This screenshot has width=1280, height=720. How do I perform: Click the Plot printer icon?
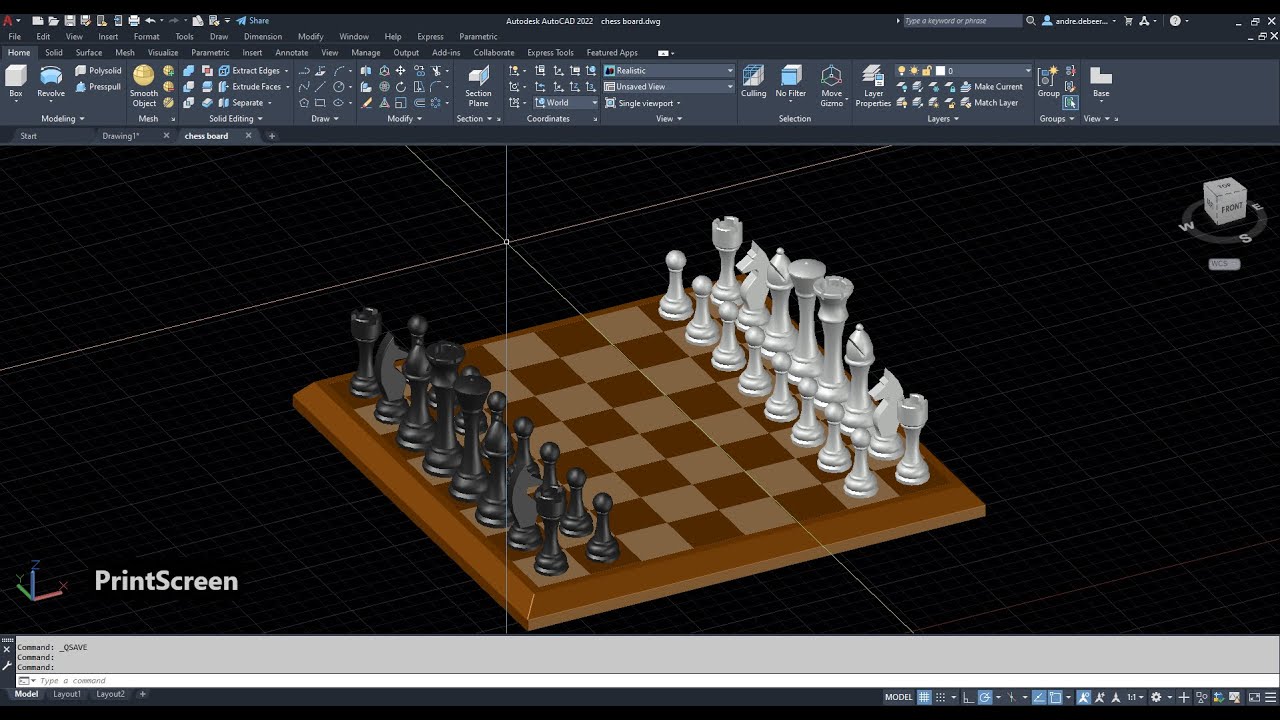coord(134,20)
